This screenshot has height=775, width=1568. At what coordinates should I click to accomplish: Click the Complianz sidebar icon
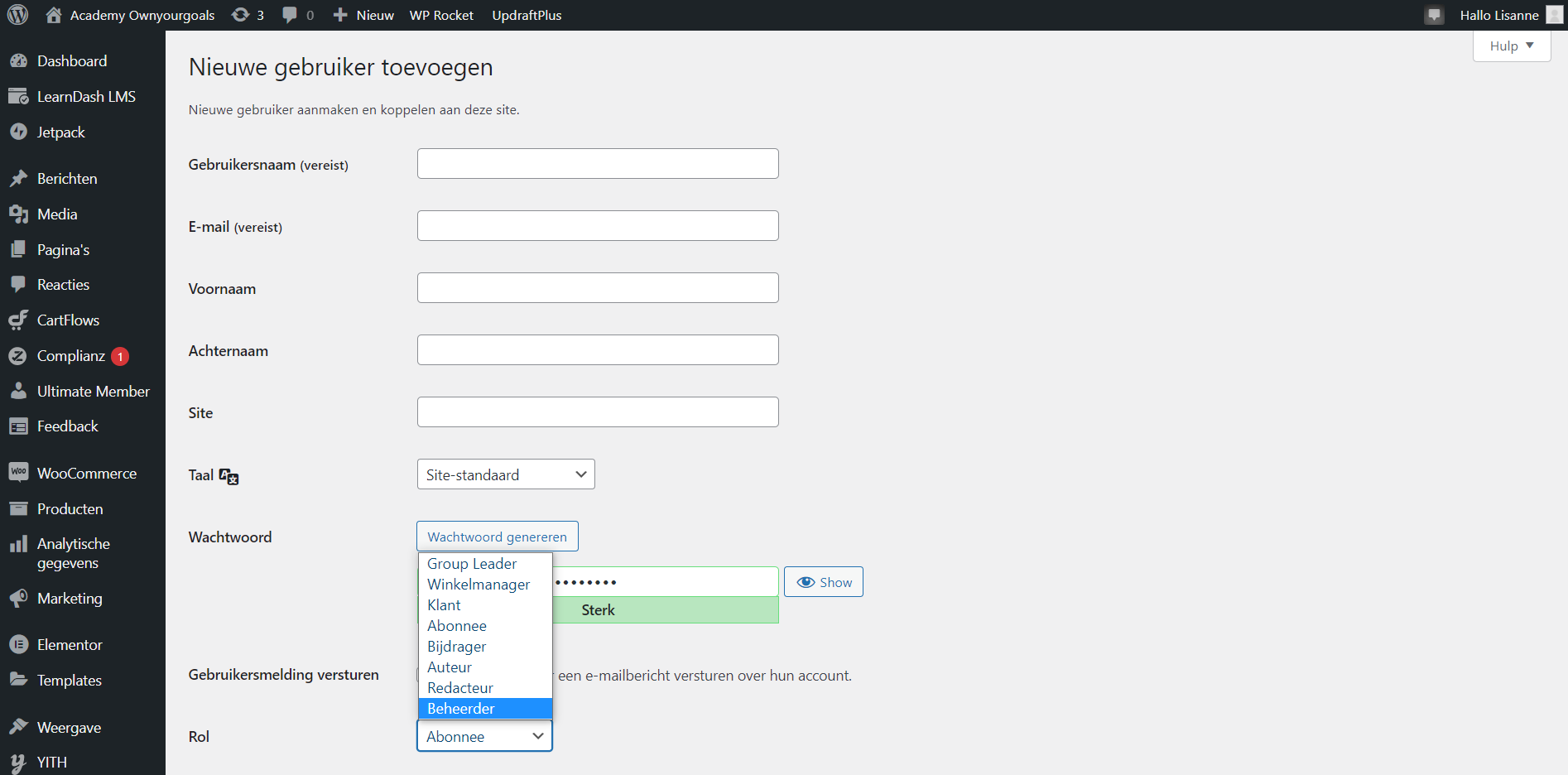click(x=18, y=356)
